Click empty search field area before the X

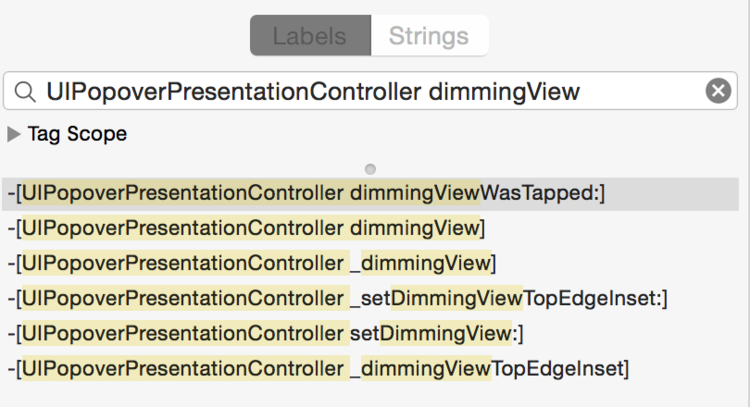click(641, 91)
